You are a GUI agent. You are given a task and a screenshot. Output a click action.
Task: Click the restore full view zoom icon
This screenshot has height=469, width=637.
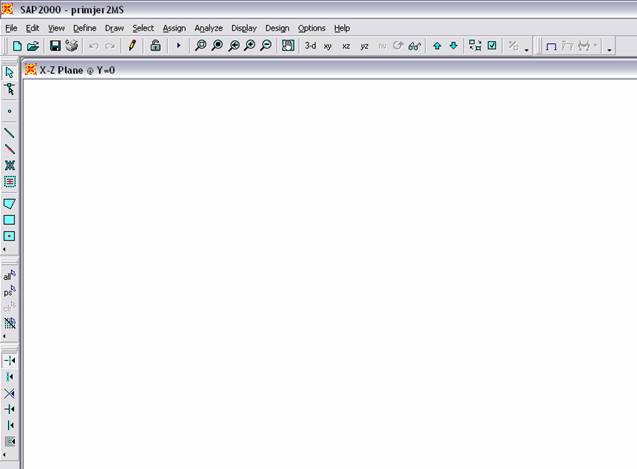click(217, 46)
